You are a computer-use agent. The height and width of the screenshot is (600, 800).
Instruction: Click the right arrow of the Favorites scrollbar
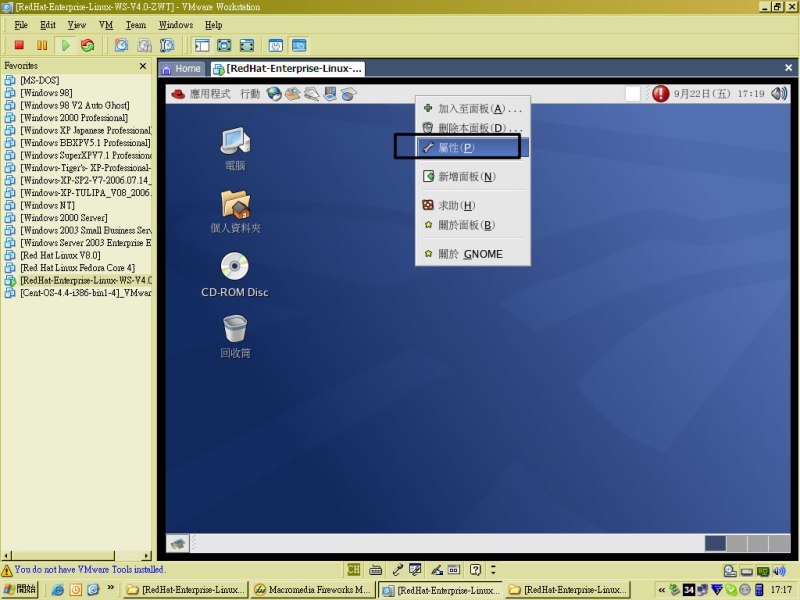click(x=147, y=555)
